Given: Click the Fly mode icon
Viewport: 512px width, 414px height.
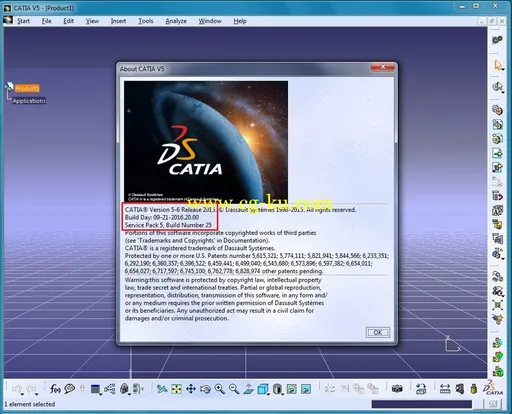Looking at the screenshot, I should click(162, 389).
